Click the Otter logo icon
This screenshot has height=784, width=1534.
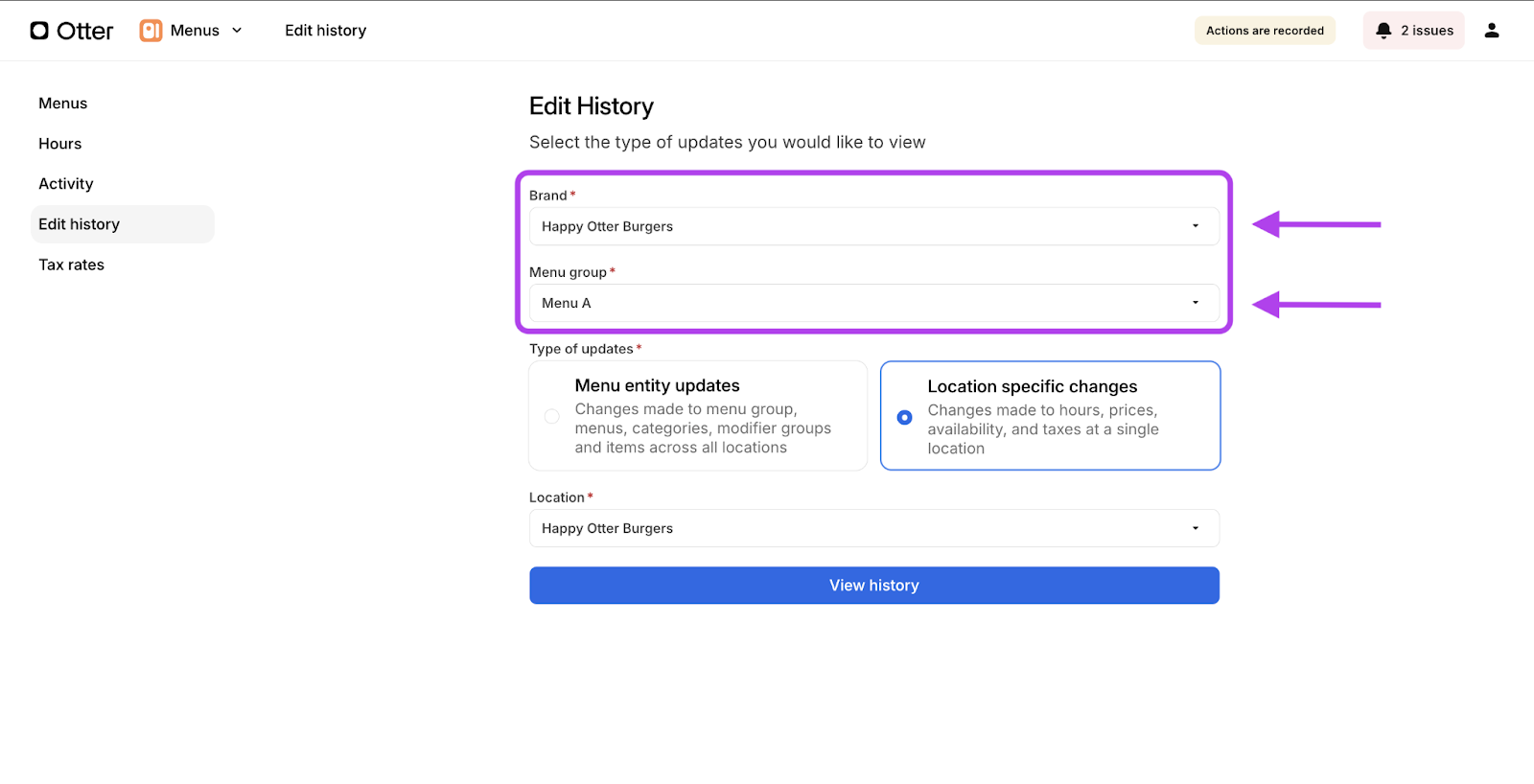click(39, 31)
